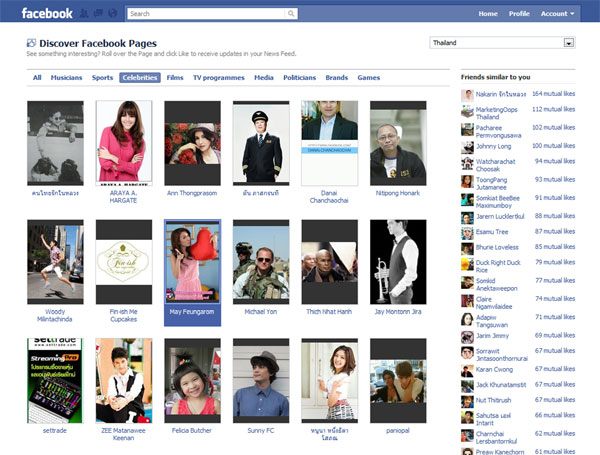
Task: Open Nitipong Honark page link
Action: click(x=398, y=193)
